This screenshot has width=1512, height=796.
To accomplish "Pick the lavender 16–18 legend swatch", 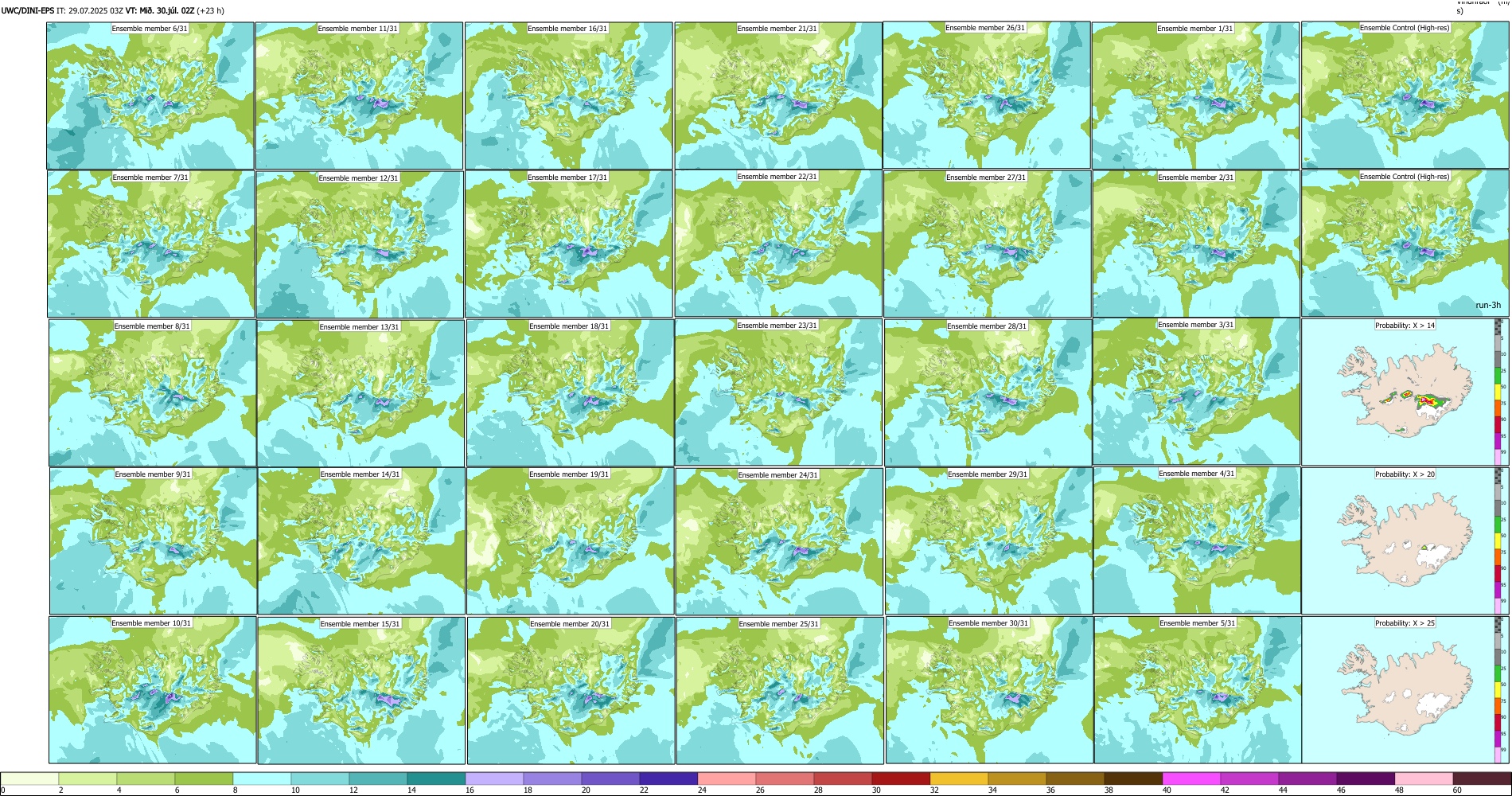I will (x=494, y=778).
